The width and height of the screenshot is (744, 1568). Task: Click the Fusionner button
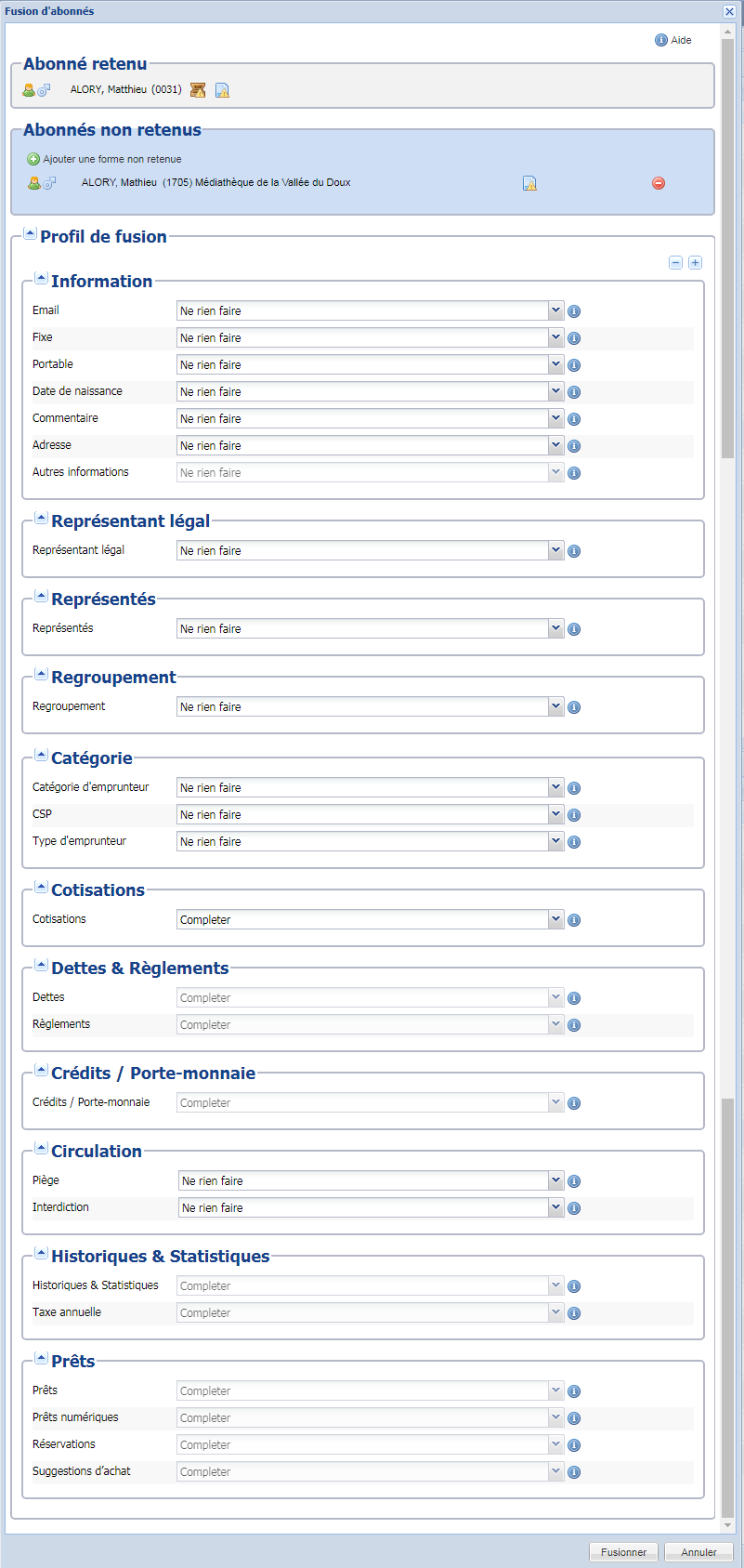click(623, 1552)
